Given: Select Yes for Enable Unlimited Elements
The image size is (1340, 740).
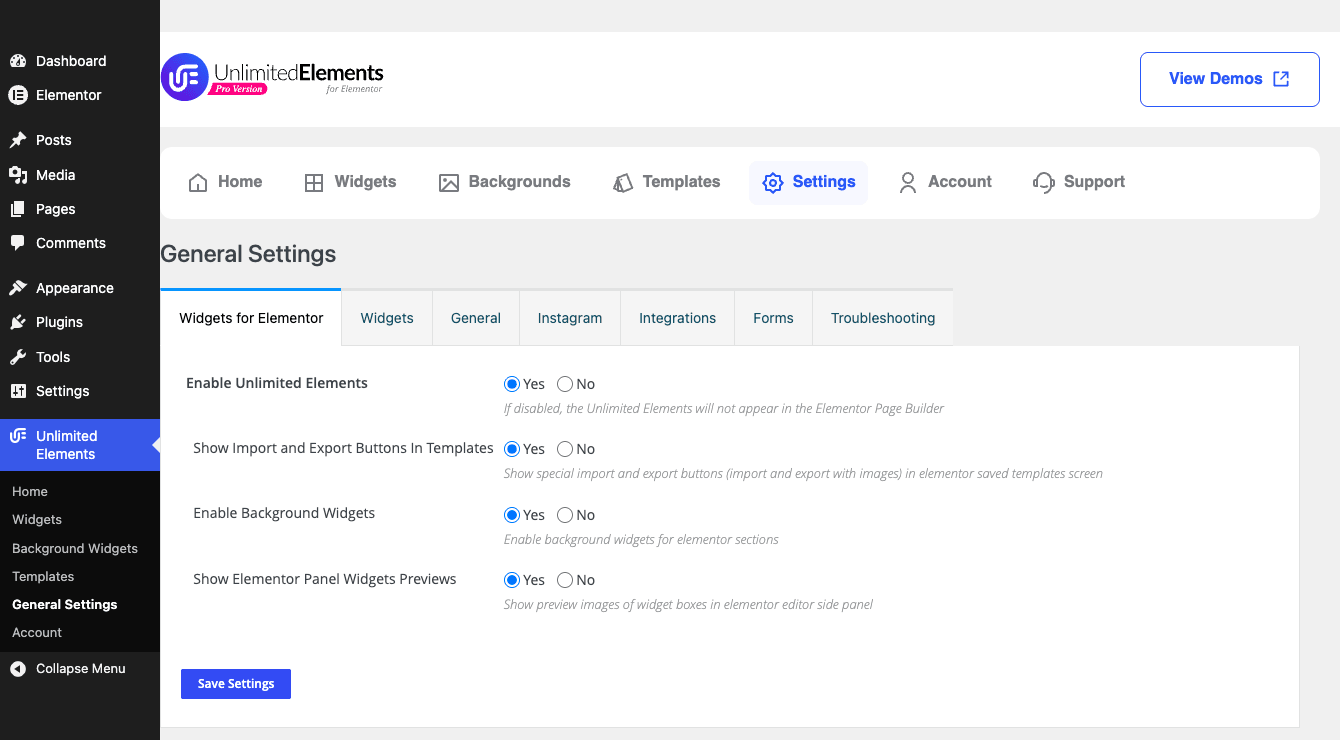Looking at the screenshot, I should click(512, 384).
